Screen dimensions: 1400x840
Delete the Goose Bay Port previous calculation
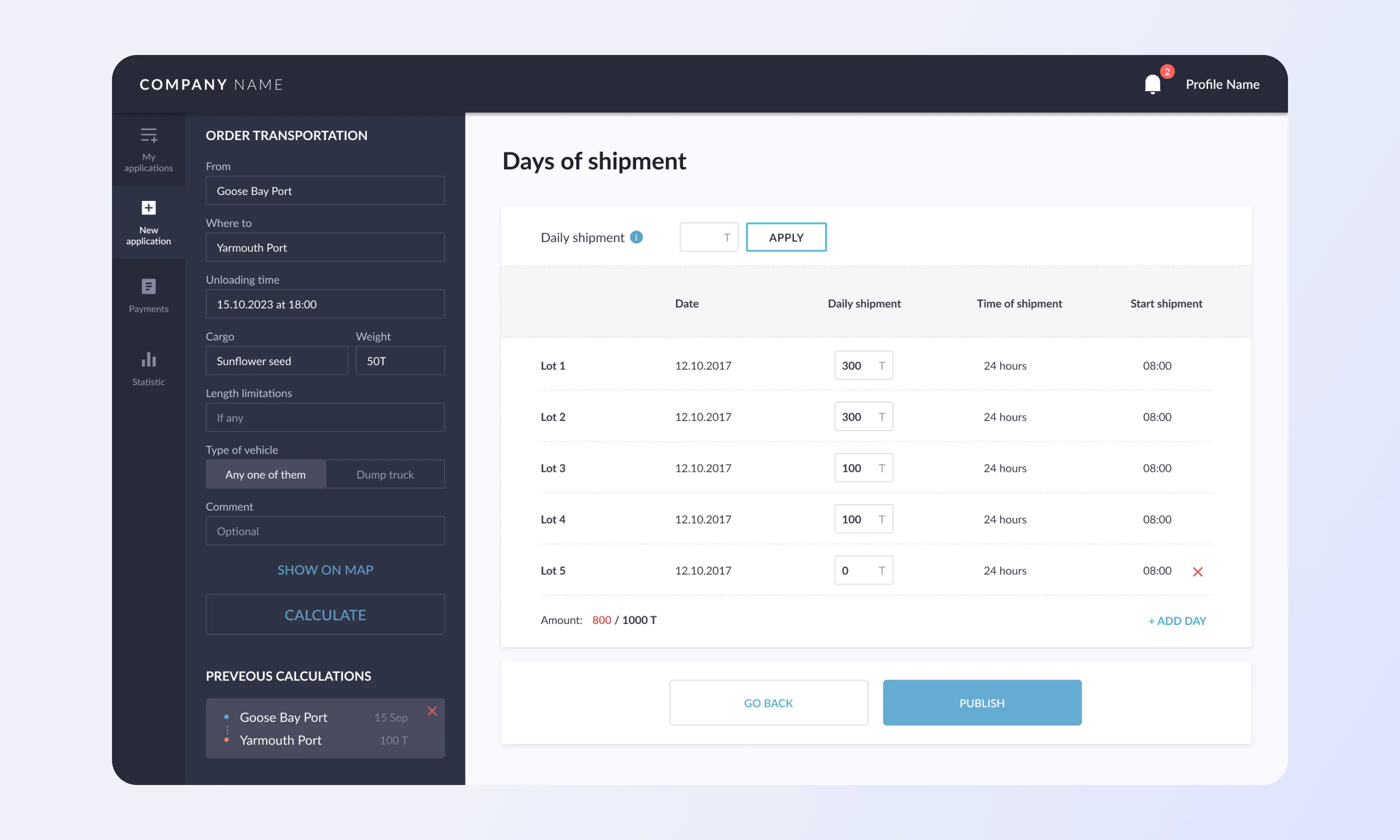click(432, 710)
